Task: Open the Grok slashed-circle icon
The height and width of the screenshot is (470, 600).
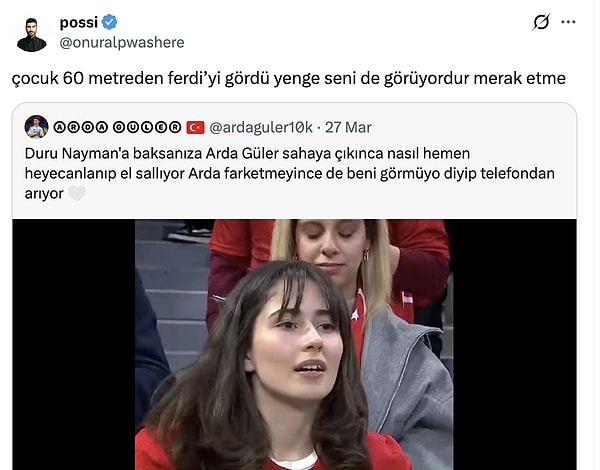Action: tap(541, 22)
